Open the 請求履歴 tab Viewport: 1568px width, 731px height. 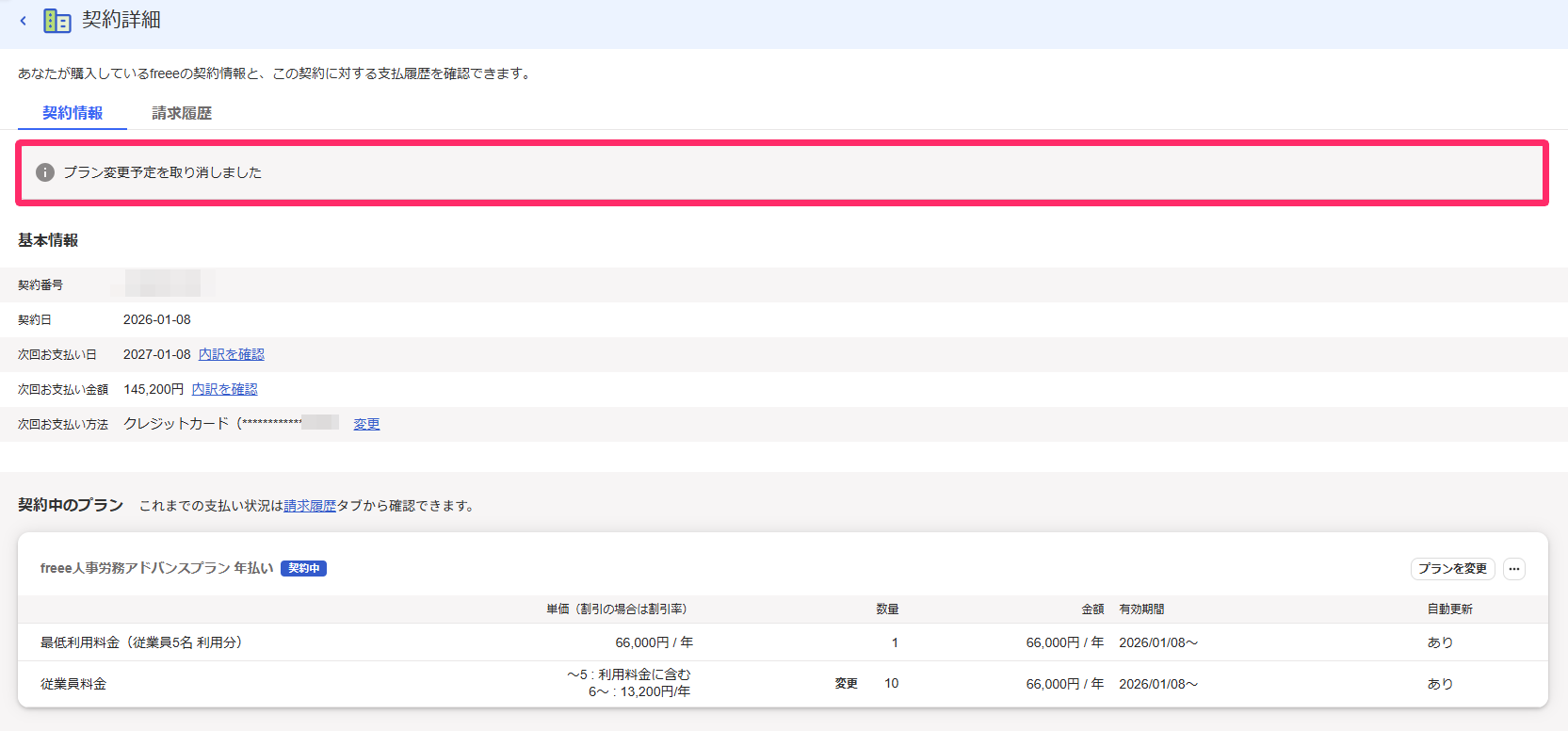182,113
